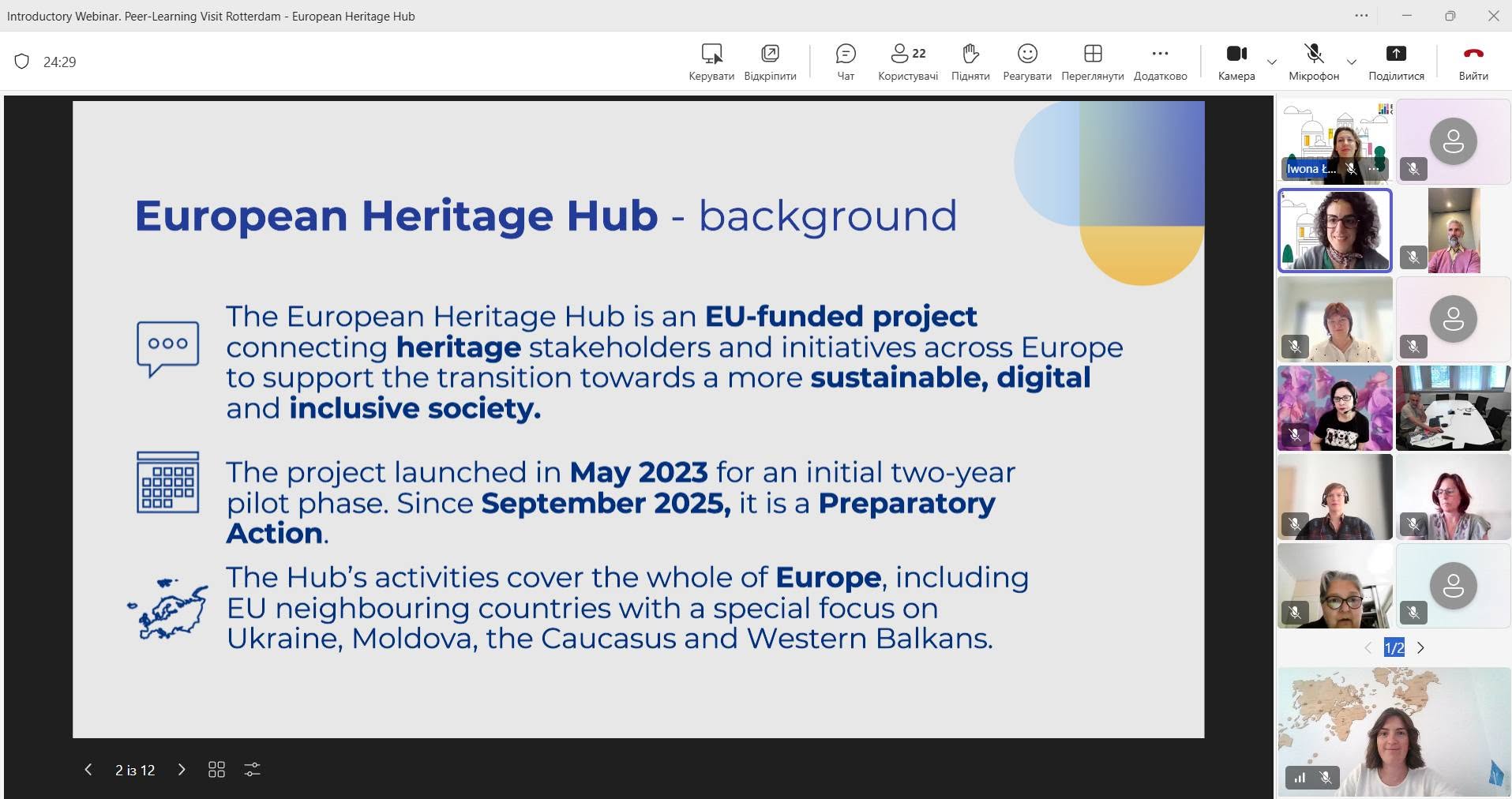
Task: Open the Реагувати reactions menu
Action: click(x=1027, y=62)
